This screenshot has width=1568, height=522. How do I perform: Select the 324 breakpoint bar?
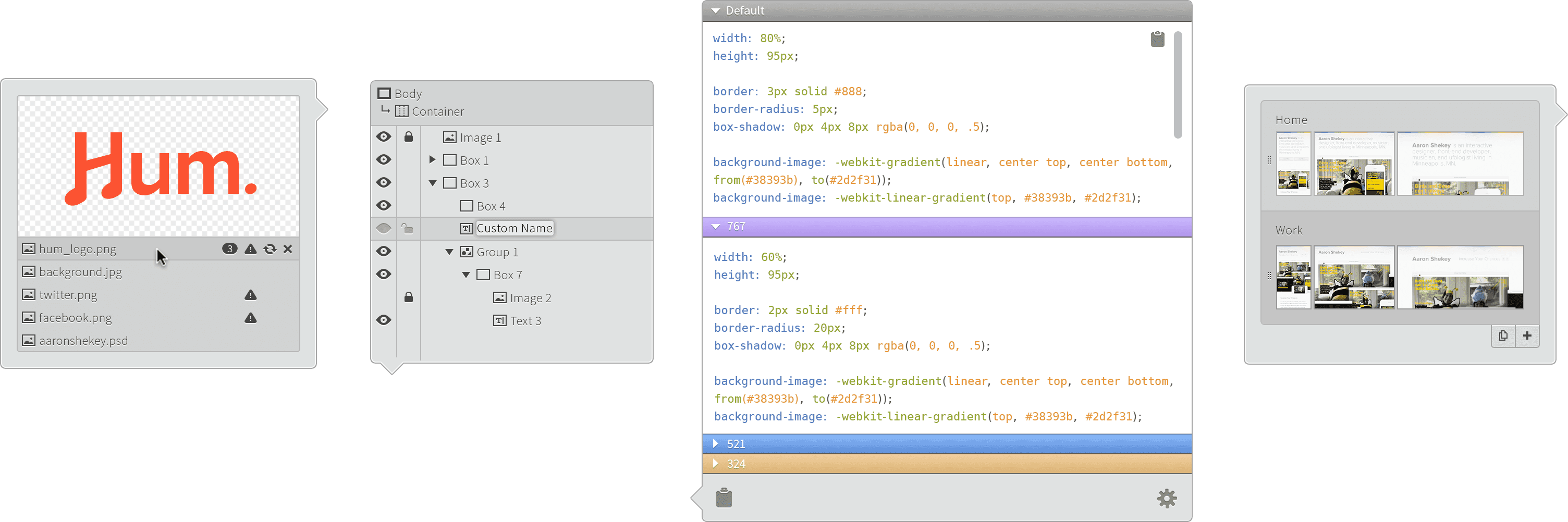pyautogui.click(x=946, y=464)
